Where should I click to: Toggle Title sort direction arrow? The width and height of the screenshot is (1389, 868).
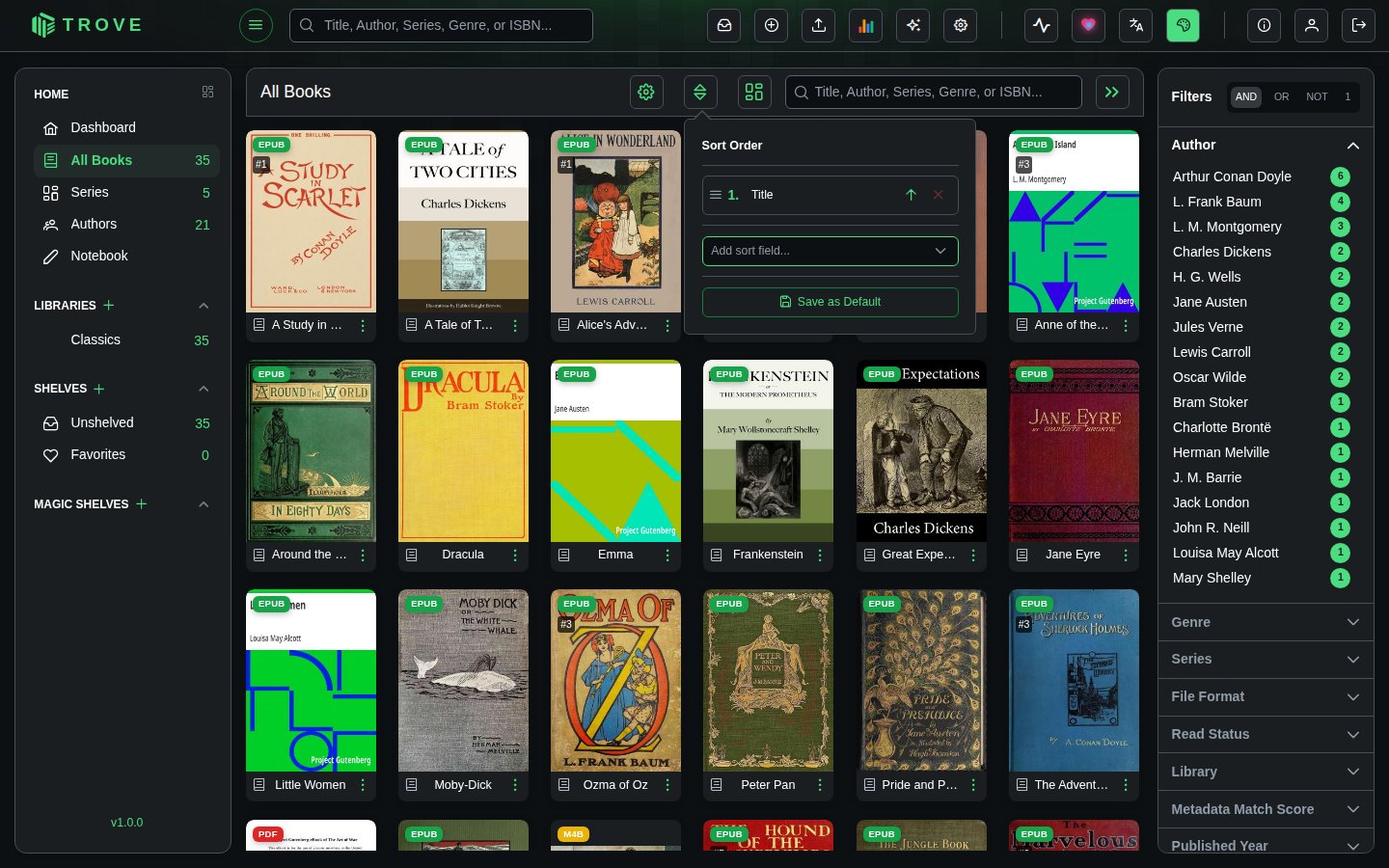coord(911,195)
